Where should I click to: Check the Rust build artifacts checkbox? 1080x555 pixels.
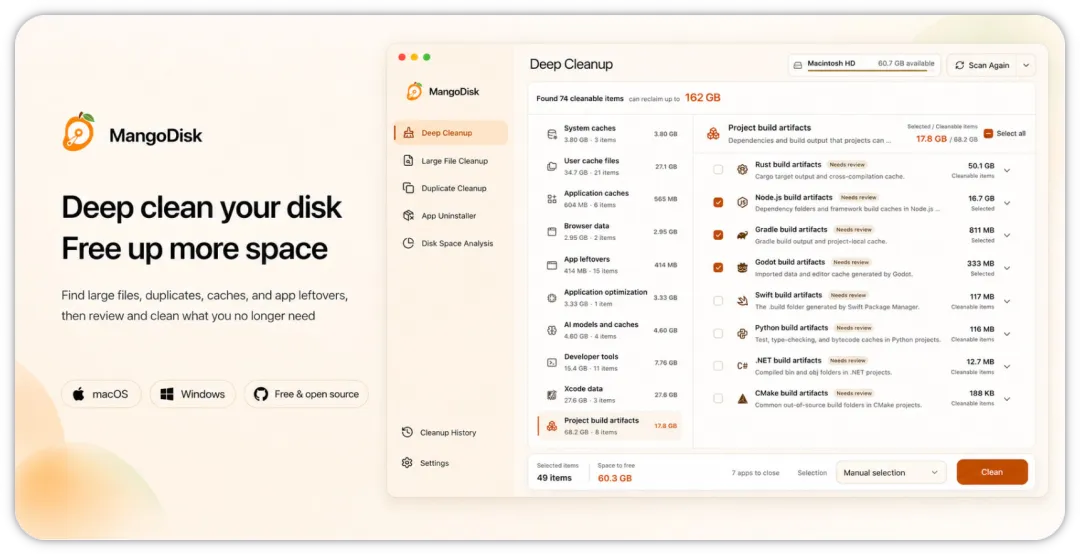718,169
